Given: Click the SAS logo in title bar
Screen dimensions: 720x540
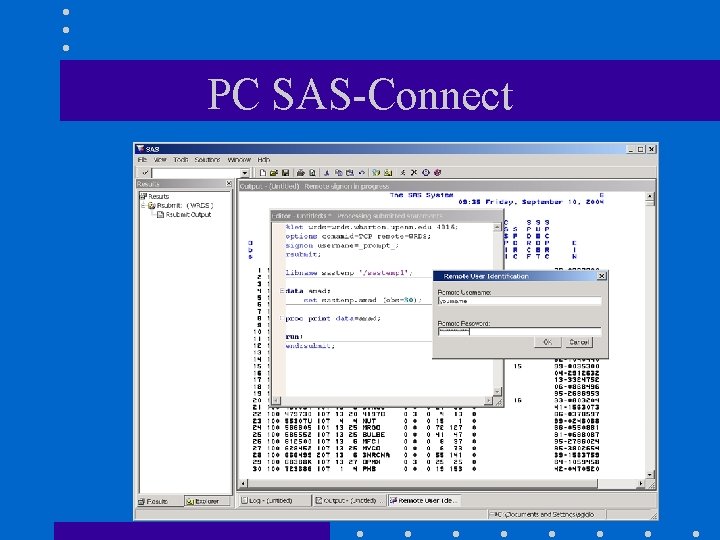Looking at the screenshot, I should pyautogui.click(x=140, y=149).
